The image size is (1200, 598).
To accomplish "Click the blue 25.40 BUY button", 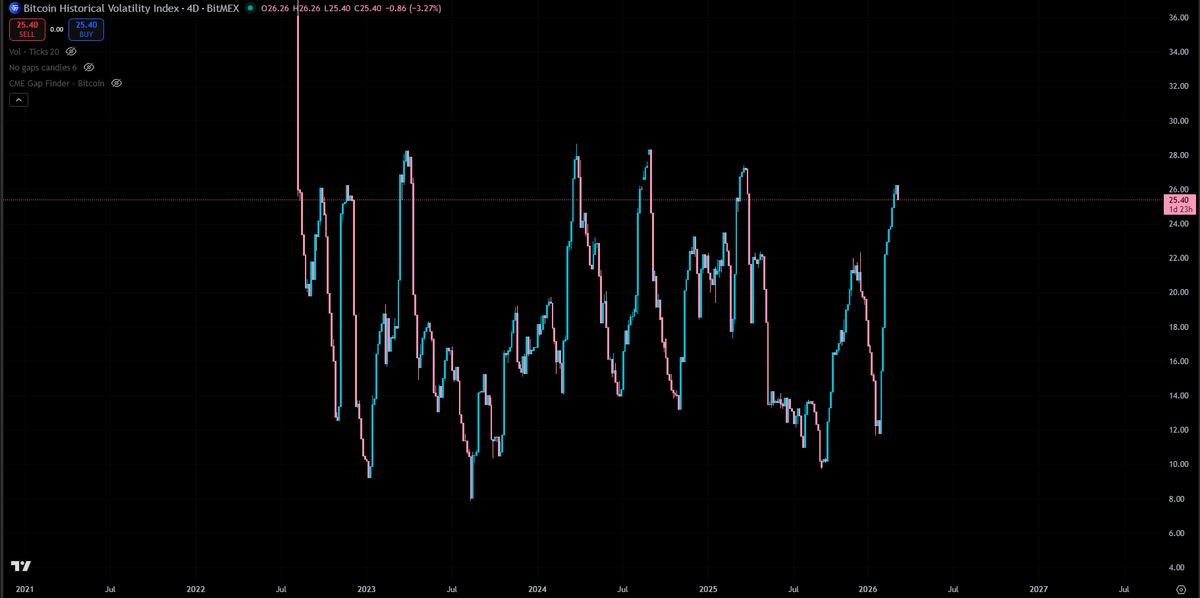I will (87, 28).
